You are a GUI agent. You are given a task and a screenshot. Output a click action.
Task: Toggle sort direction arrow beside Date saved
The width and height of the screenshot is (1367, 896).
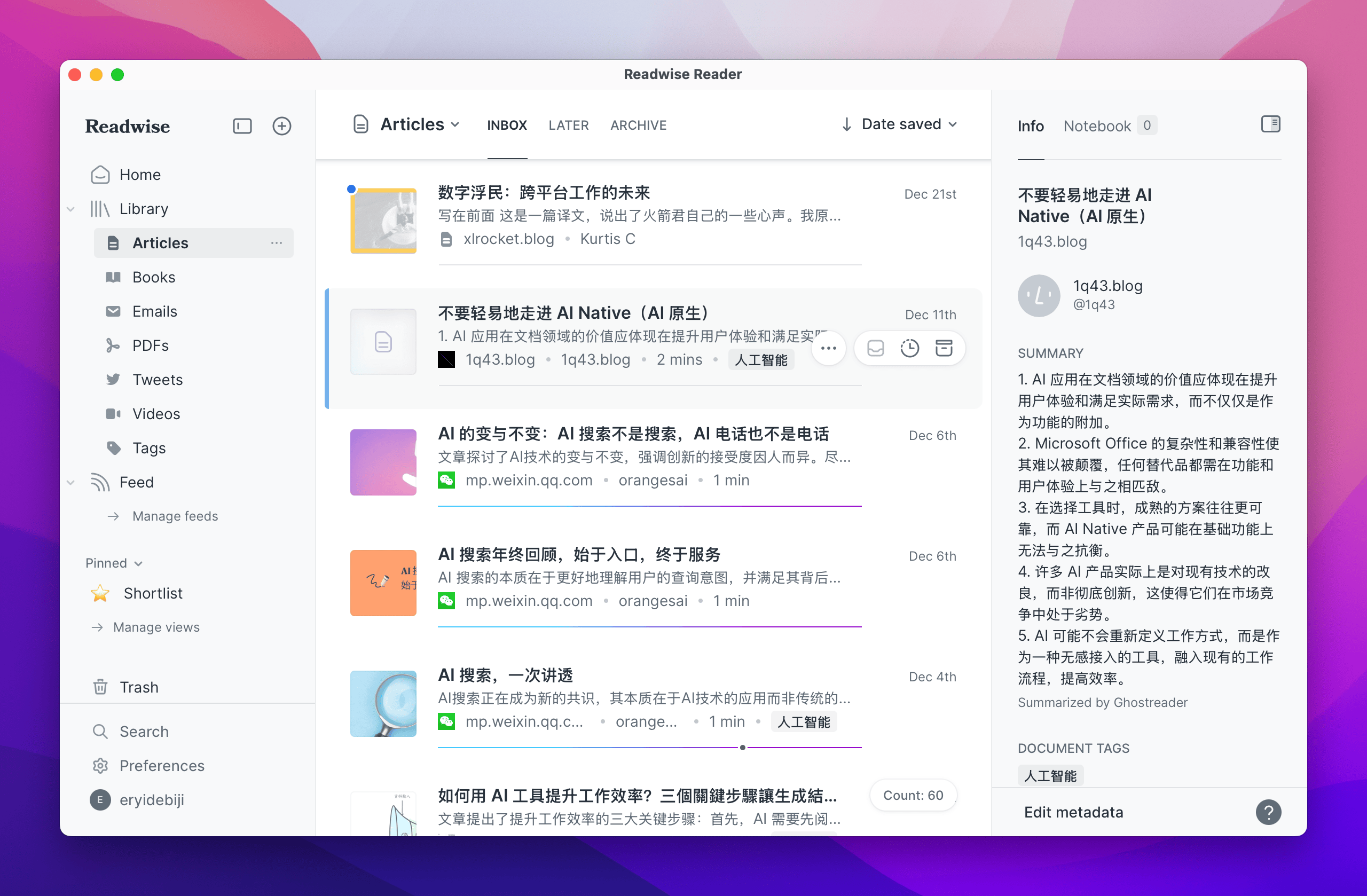846,124
